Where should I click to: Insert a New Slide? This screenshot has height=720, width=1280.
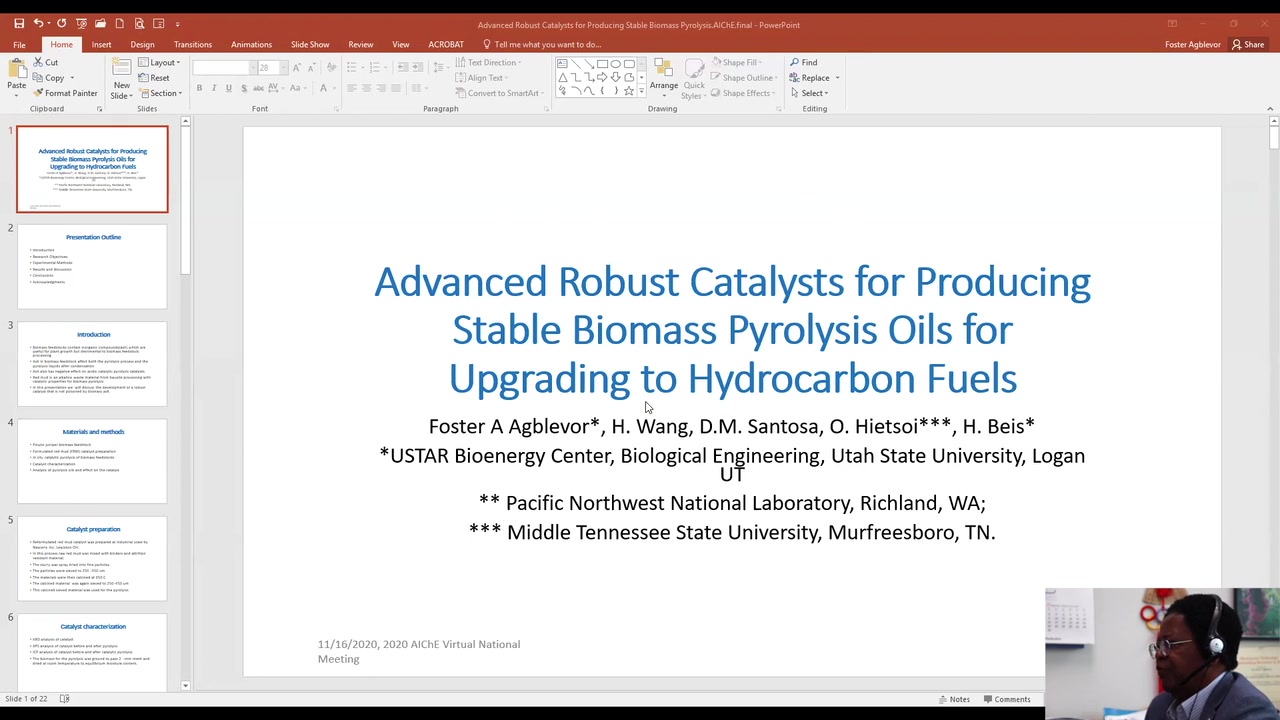121,78
